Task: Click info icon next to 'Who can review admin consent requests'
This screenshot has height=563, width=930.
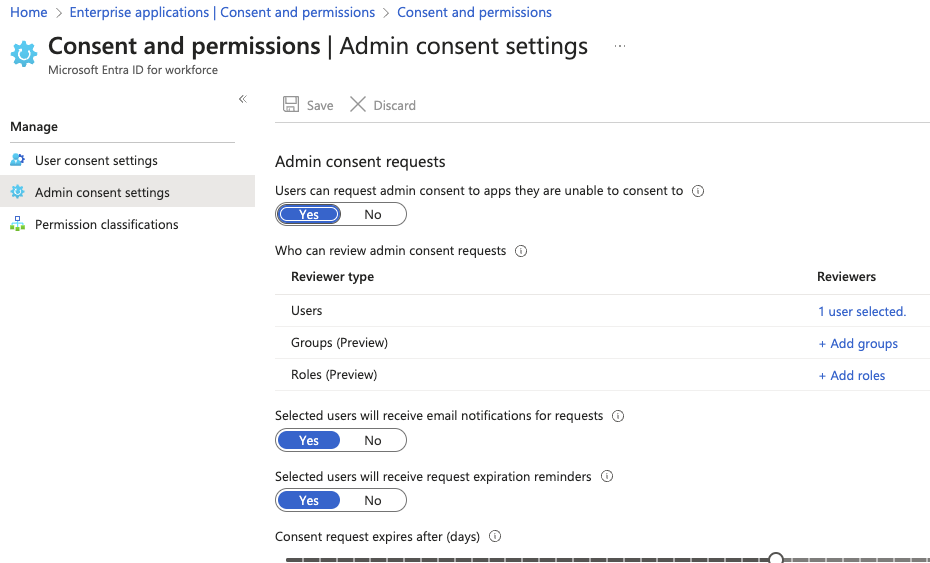Action: coord(521,251)
